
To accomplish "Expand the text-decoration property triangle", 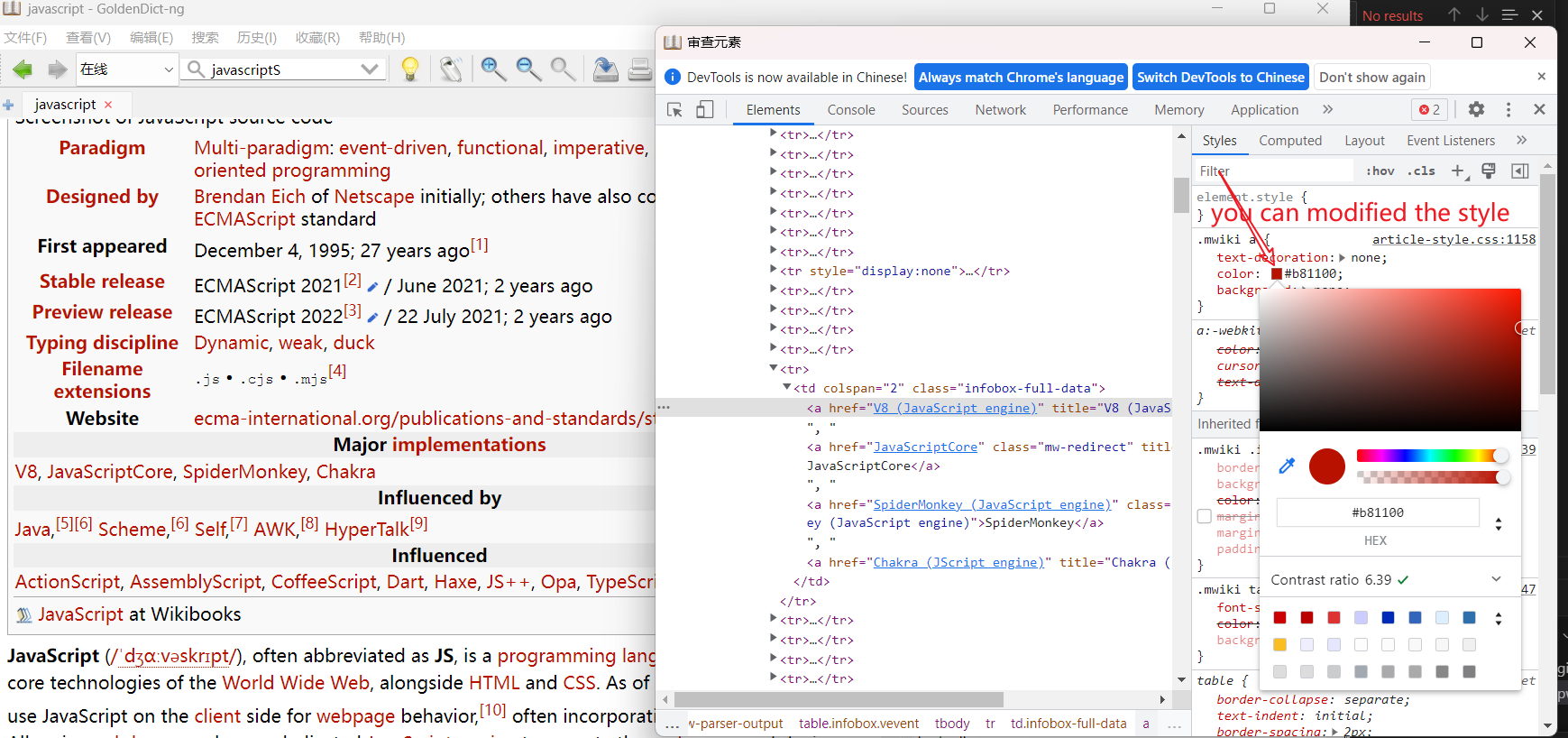I will click(1342, 257).
